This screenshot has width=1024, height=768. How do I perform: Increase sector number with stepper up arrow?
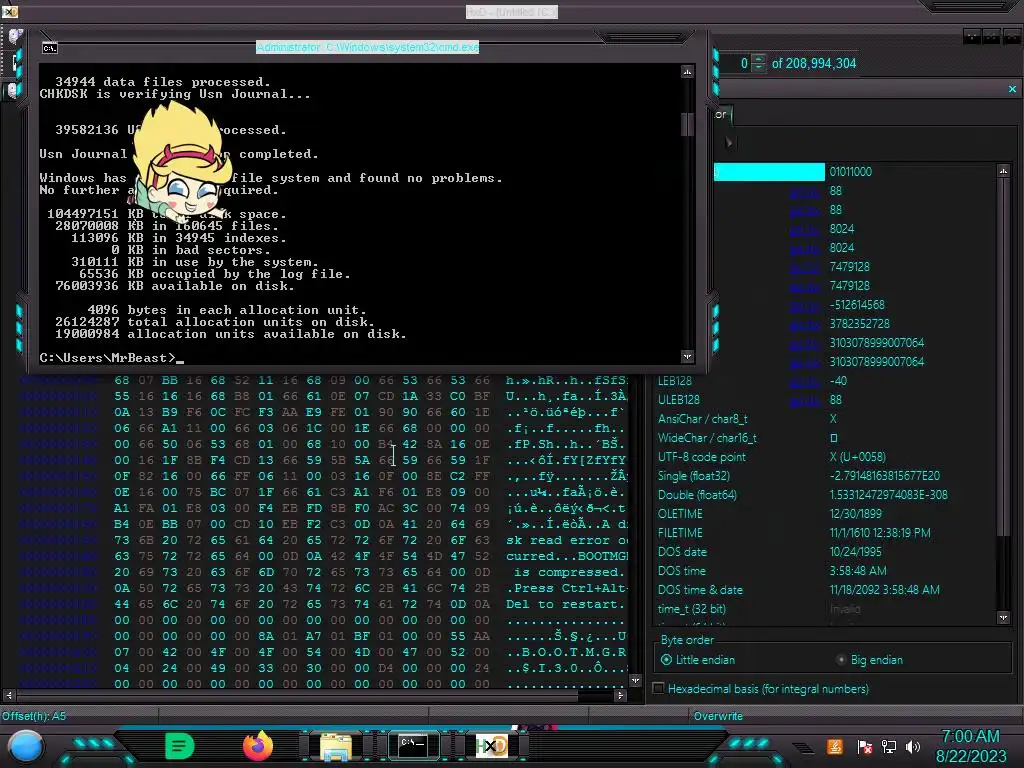[758, 59]
